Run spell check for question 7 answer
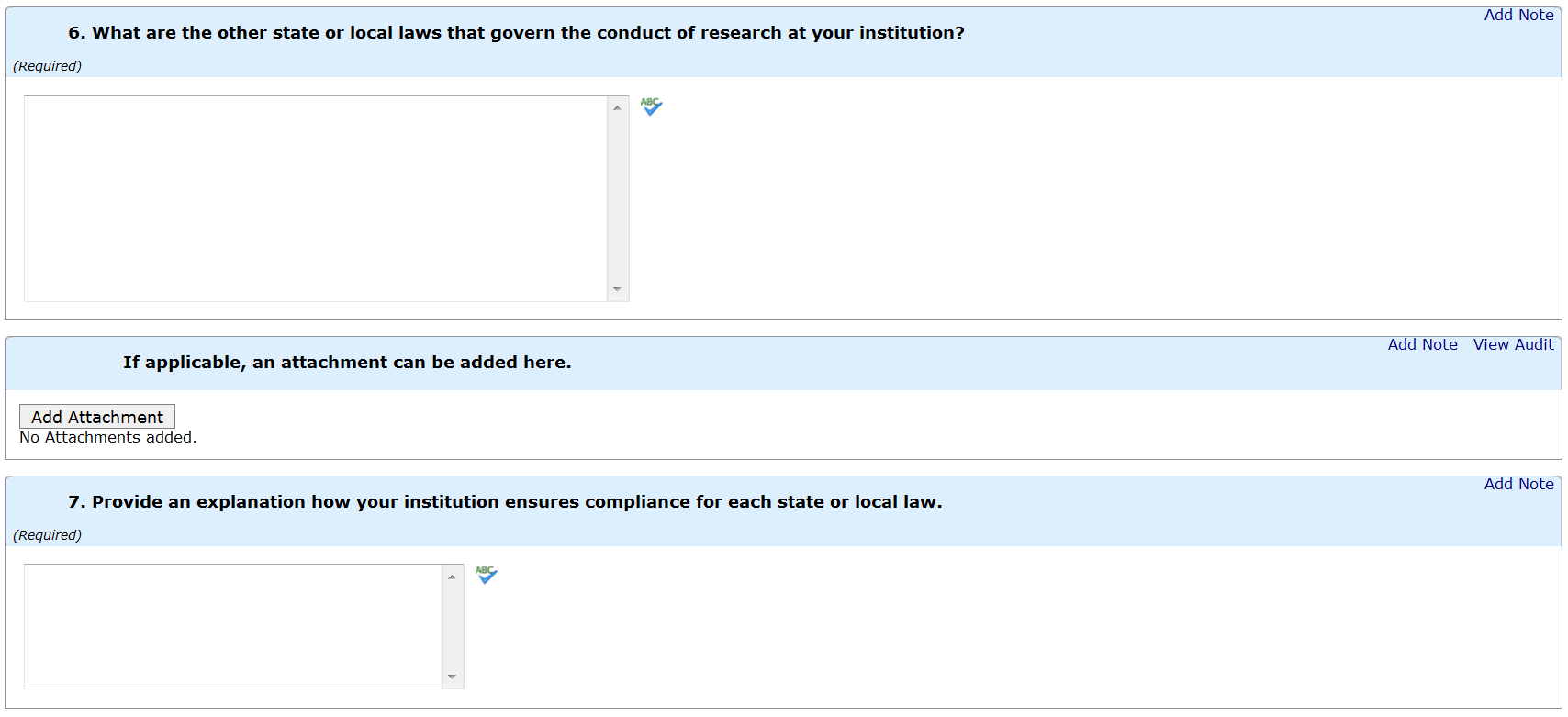 486,576
